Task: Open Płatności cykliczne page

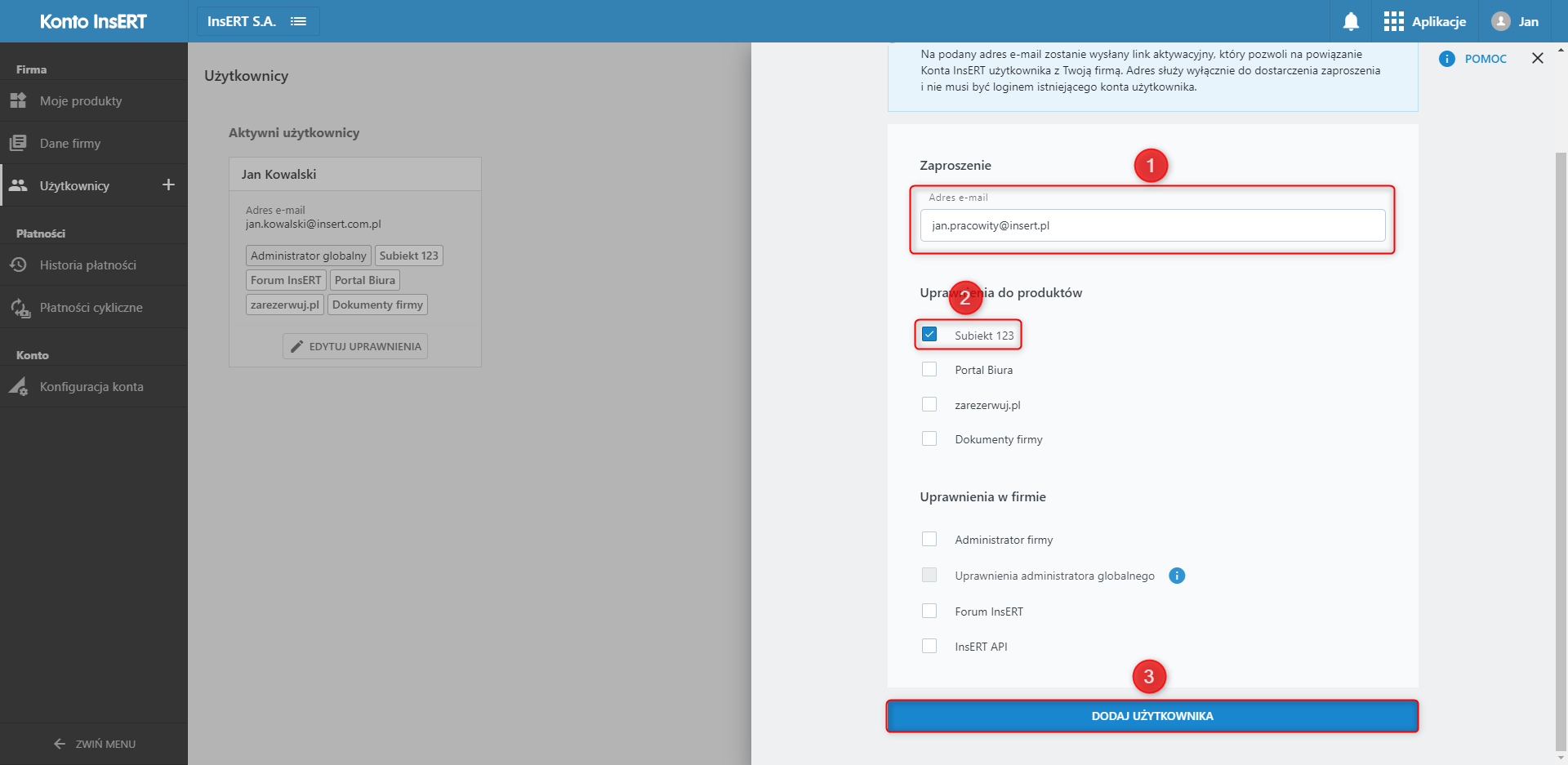Action: click(94, 308)
